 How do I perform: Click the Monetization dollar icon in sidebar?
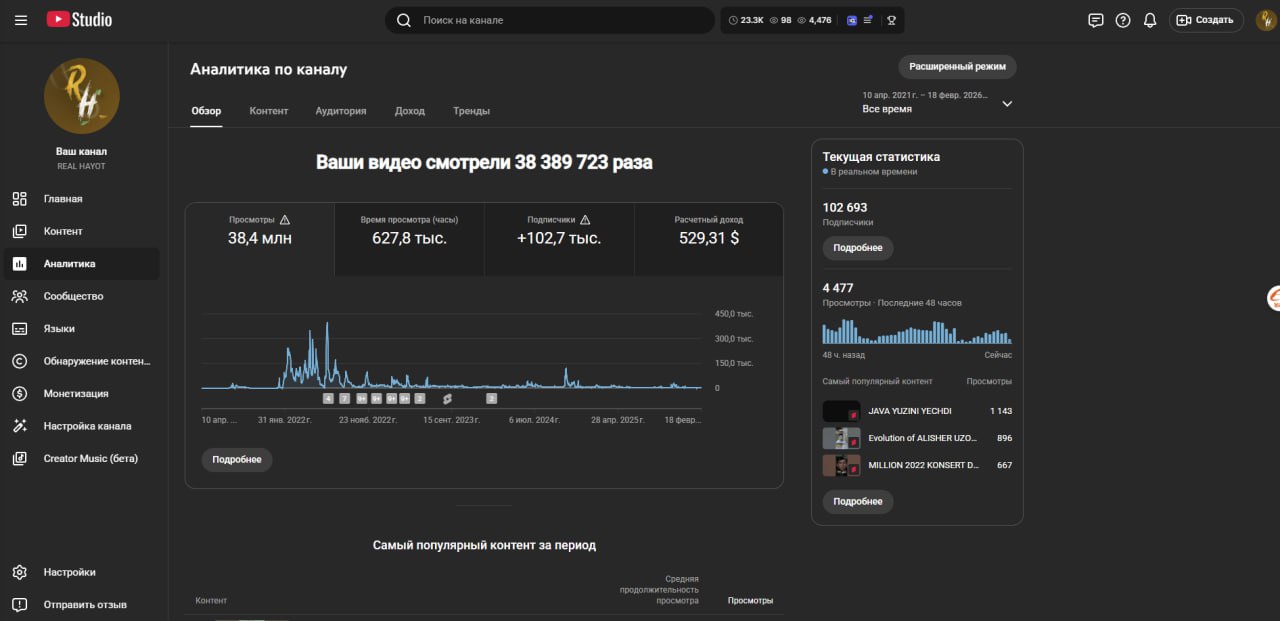click(x=20, y=393)
